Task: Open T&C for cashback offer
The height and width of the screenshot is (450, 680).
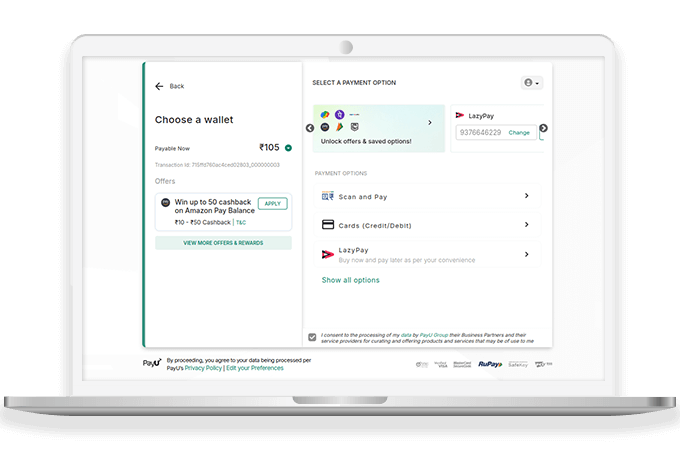Action: pos(241,222)
